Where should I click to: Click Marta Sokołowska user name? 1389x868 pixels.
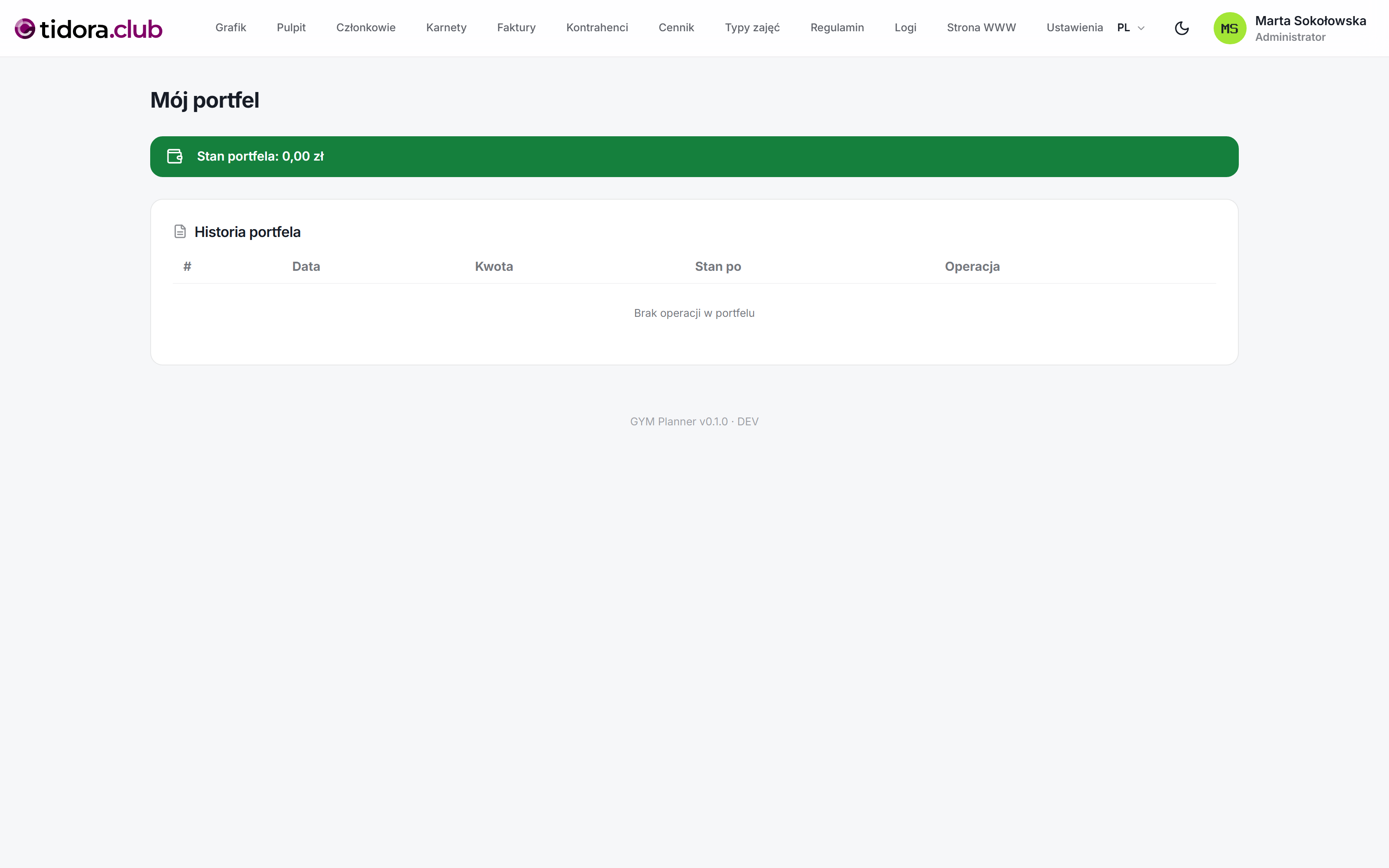(x=1310, y=21)
